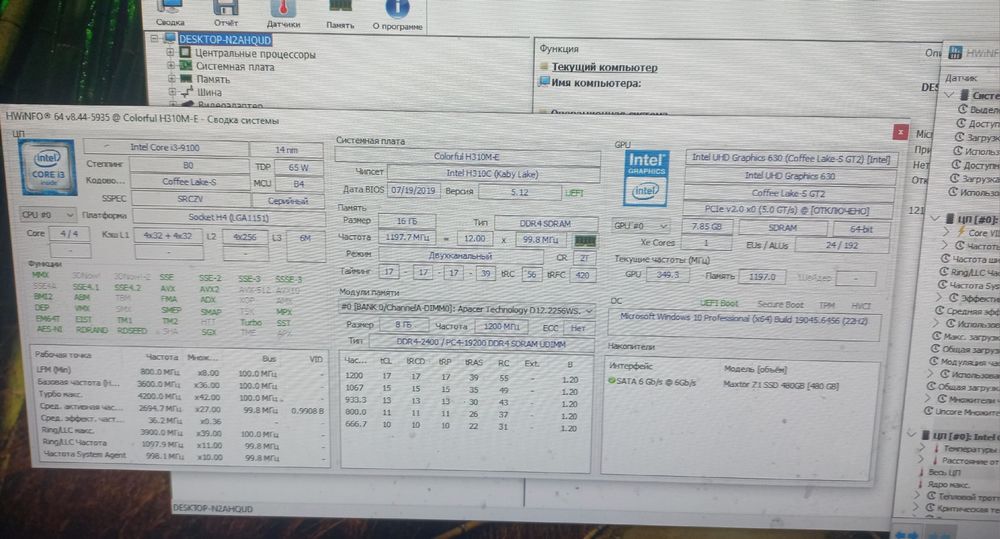Viewport: 1000px width, 539px height.
Task: Click the Двухканальный memory mode field
Action: click(x=460, y=256)
